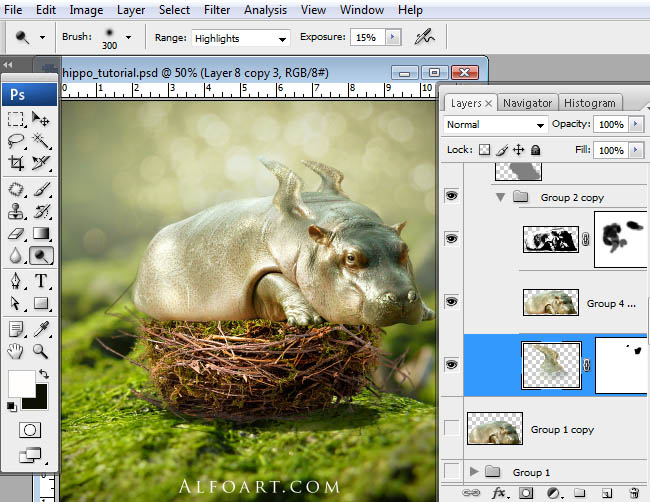Delete layer trash icon
Screen dimensions: 650x502
pos(634,493)
